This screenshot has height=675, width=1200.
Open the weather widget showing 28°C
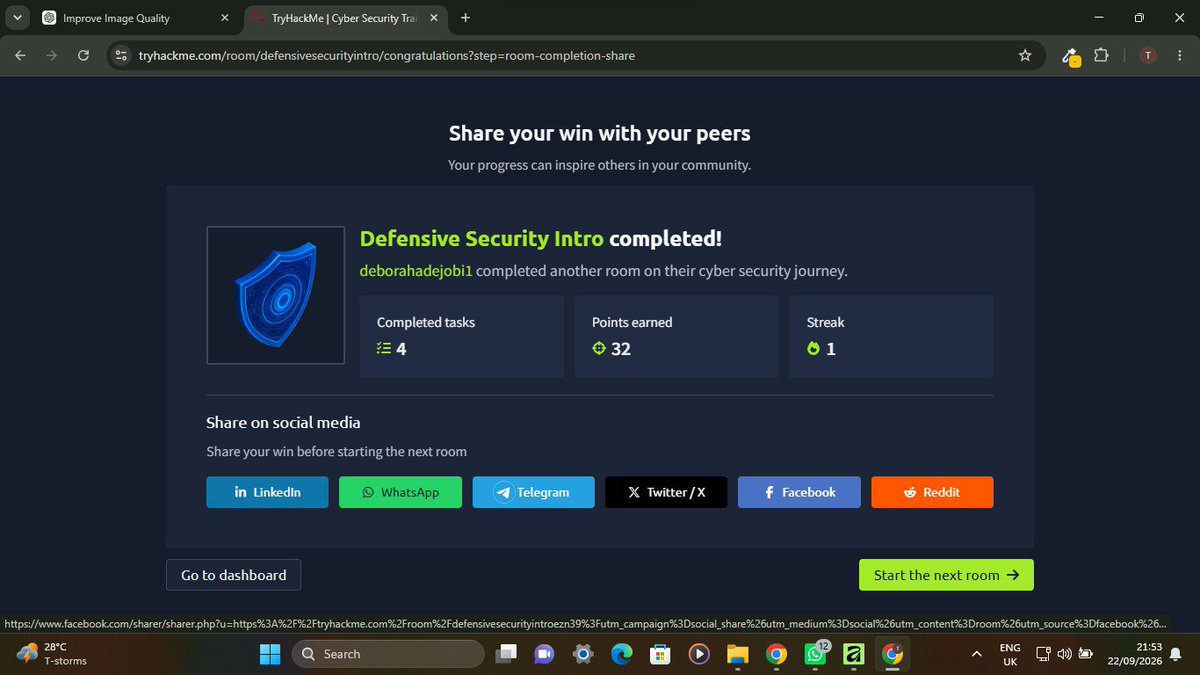[x=52, y=654]
